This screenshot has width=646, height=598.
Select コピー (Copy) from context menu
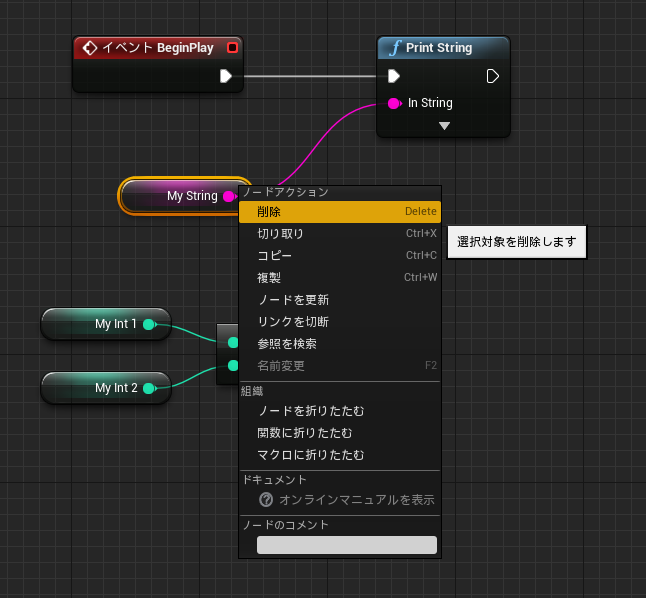tap(340, 256)
